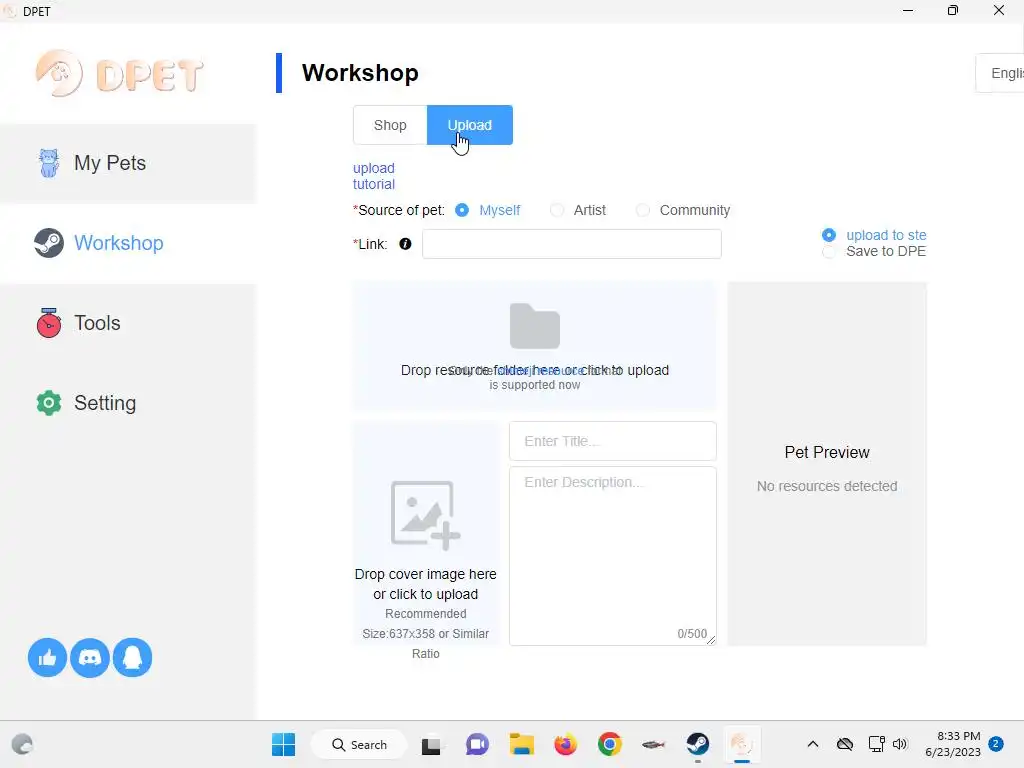
Task: Launch Firefox from taskbar
Action: point(566,744)
